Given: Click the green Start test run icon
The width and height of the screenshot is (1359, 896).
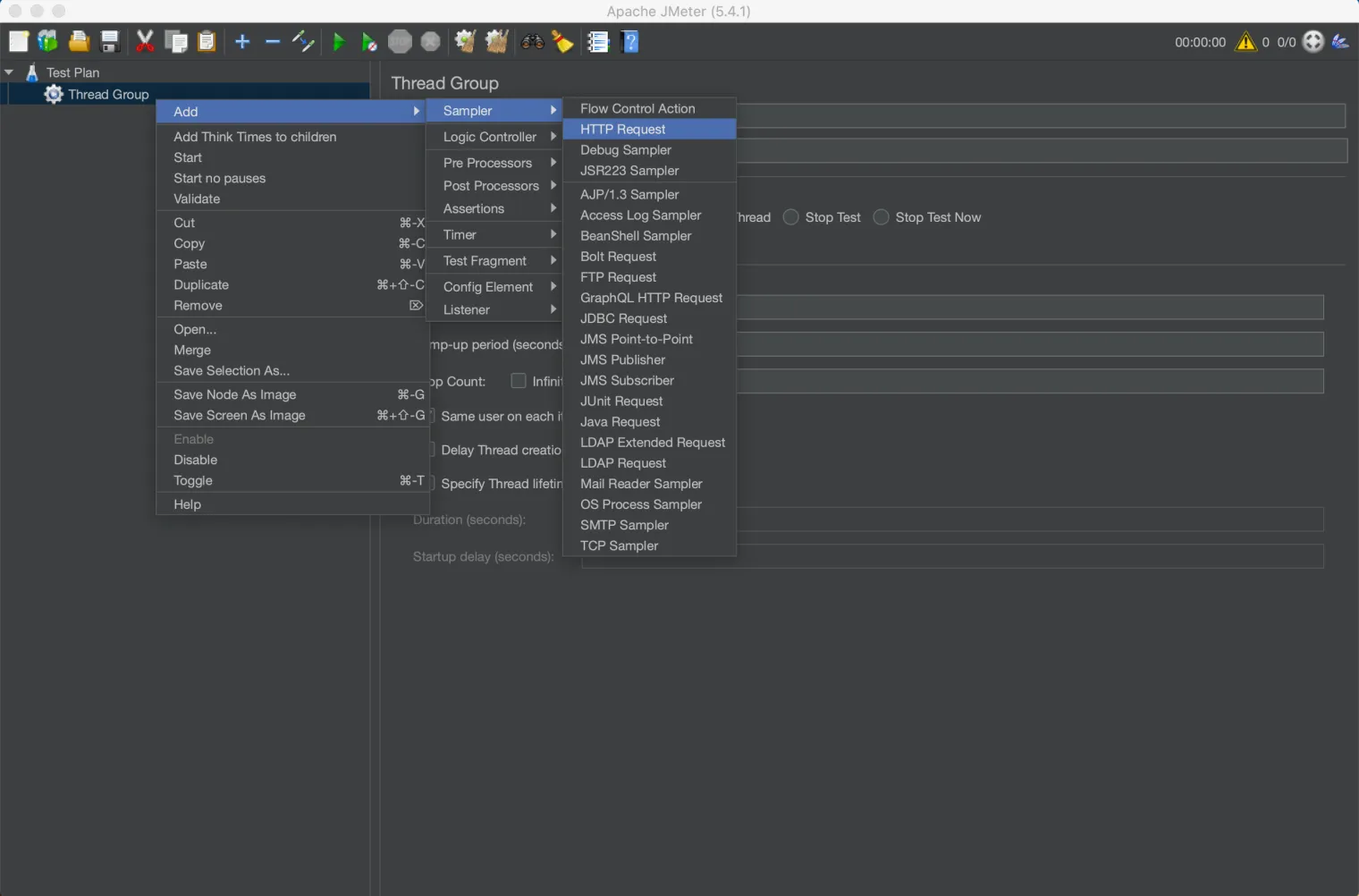Looking at the screenshot, I should 338,42.
